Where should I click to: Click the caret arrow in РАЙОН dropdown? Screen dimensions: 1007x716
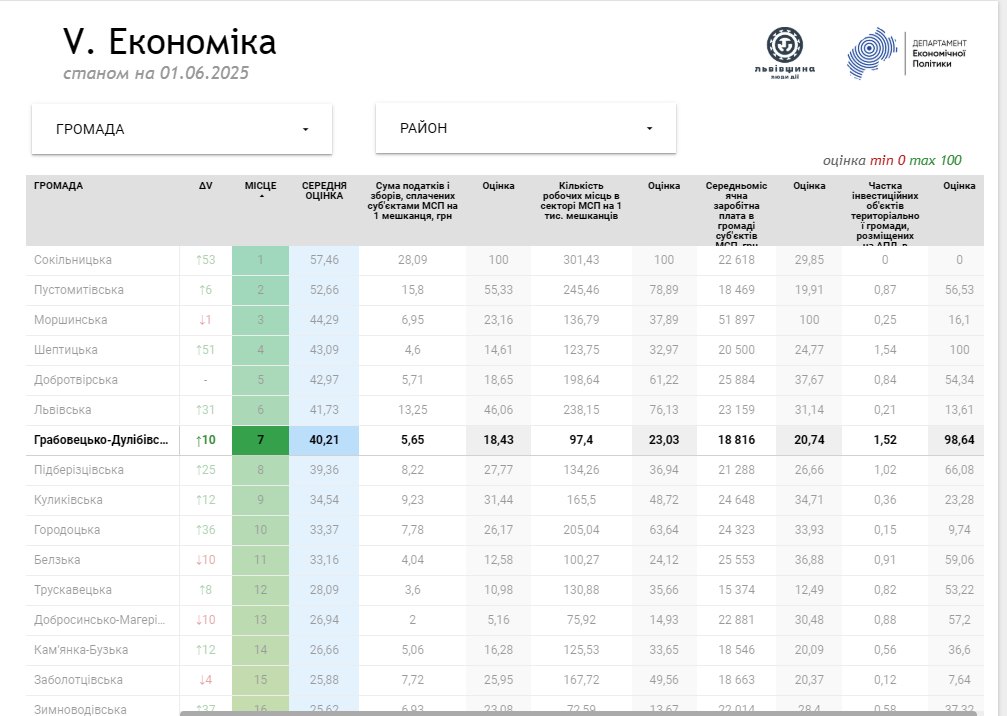pos(649,129)
